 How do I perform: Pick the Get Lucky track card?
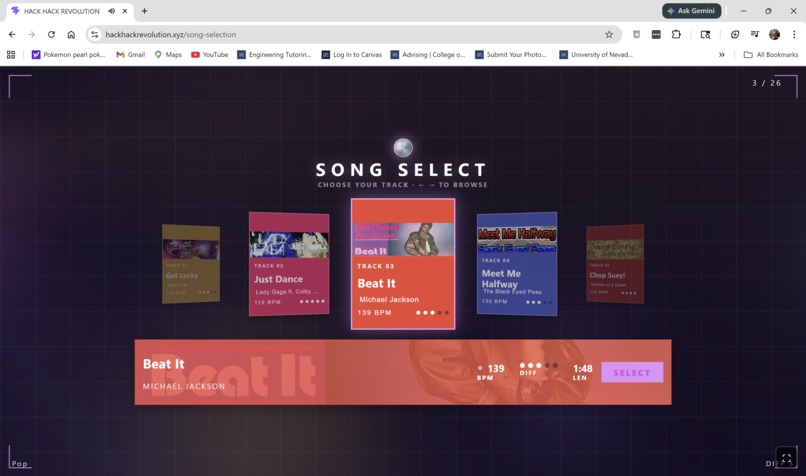pyautogui.click(x=191, y=264)
